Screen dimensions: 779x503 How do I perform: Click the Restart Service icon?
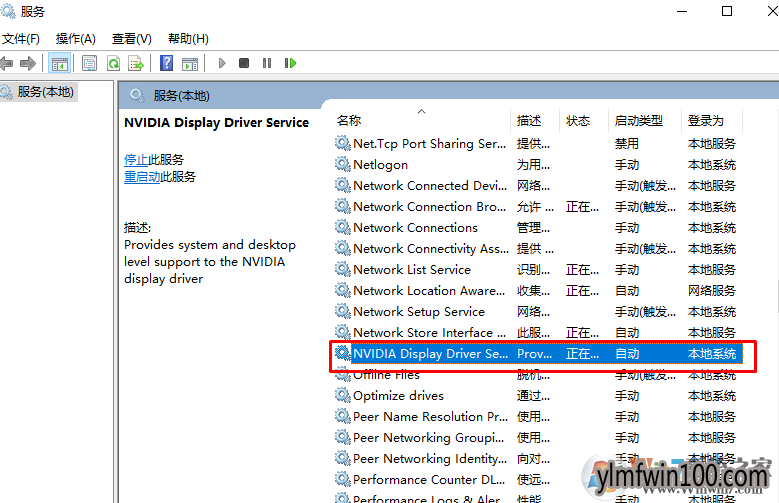click(x=291, y=63)
